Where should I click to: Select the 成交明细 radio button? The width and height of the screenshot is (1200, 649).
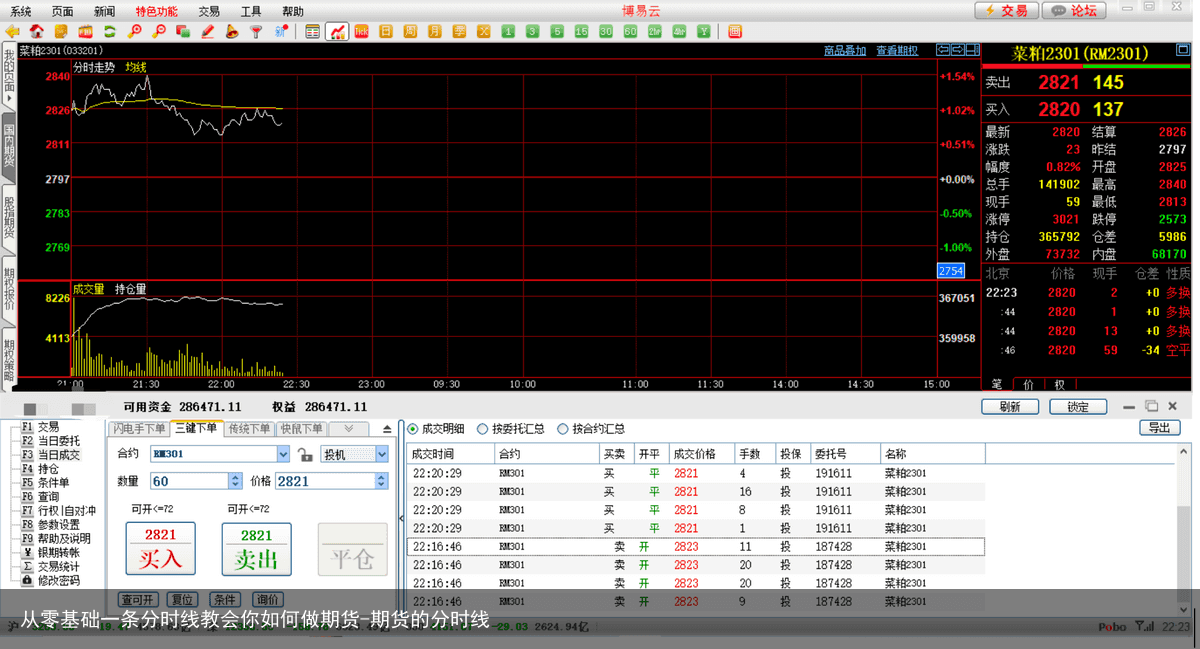(x=413, y=429)
